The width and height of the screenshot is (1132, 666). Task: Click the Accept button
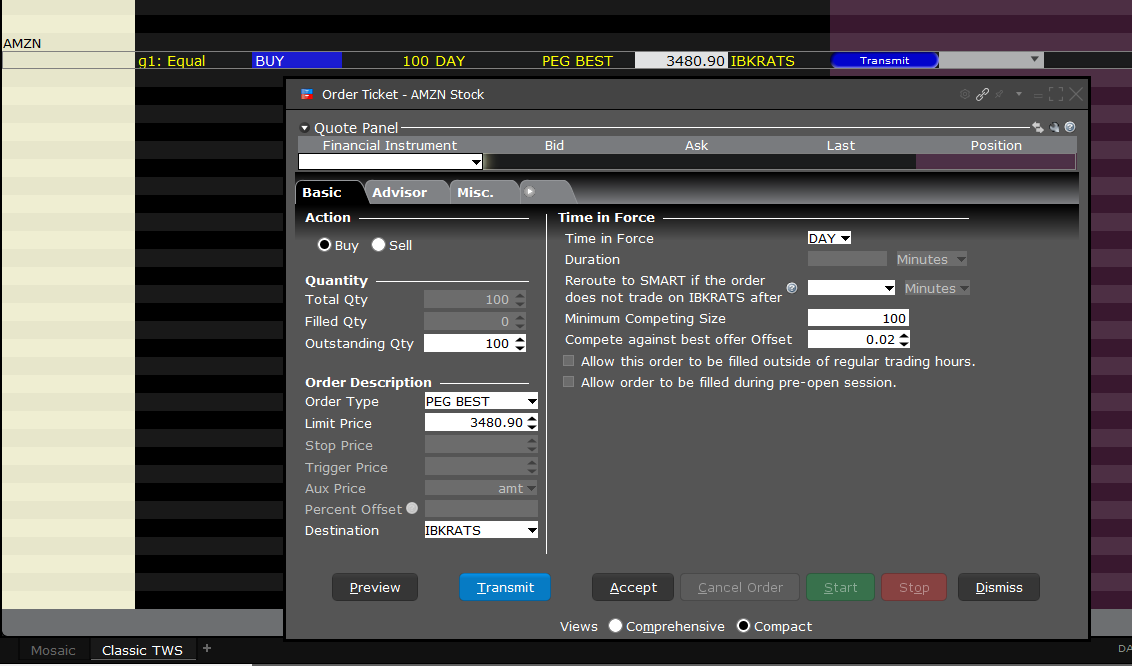point(633,587)
